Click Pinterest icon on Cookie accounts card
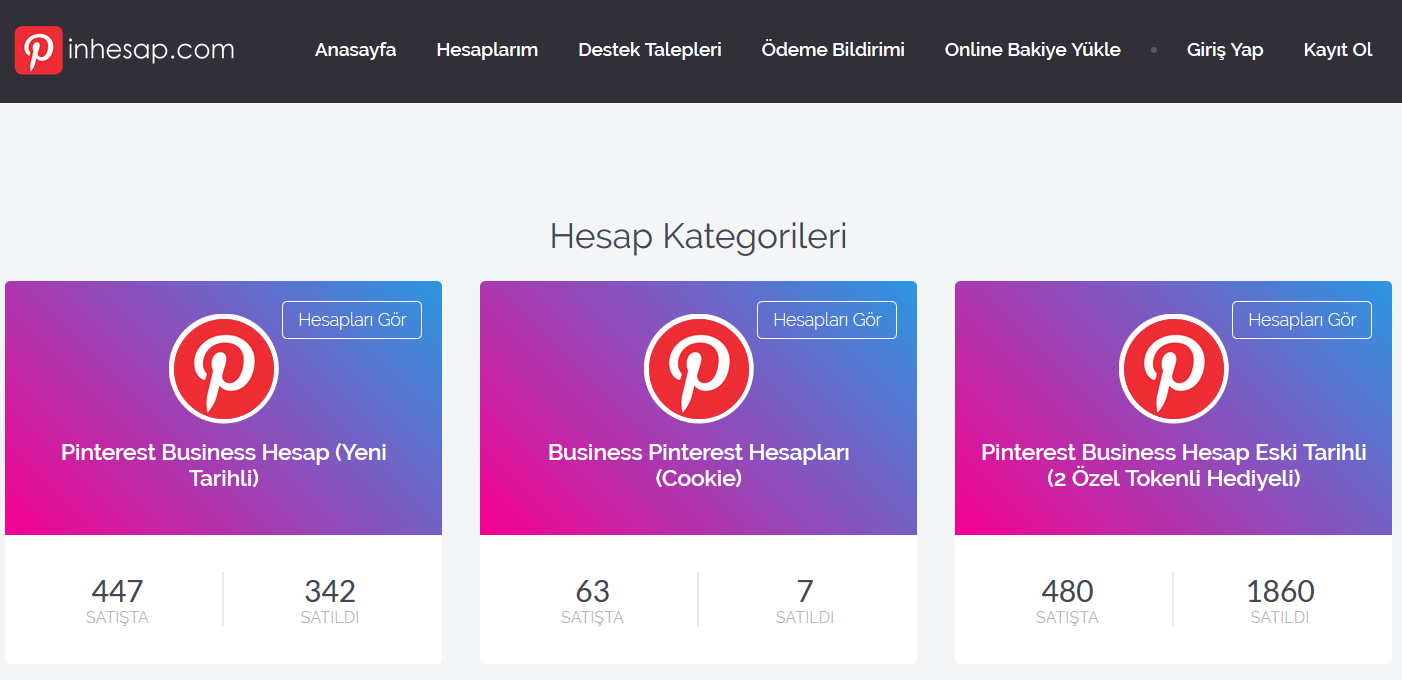 coord(699,368)
